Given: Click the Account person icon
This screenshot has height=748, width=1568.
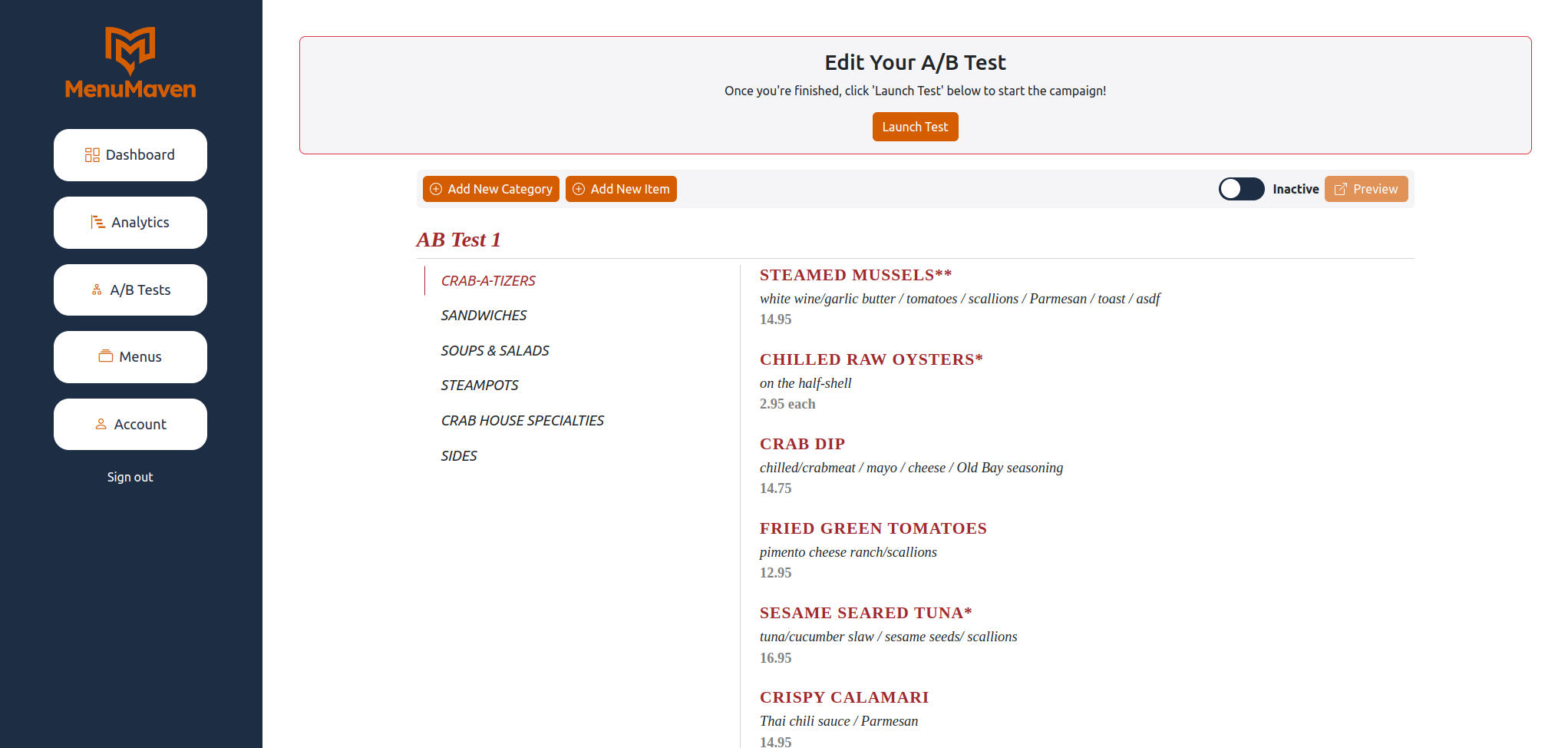Looking at the screenshot, I should [101, 424].
